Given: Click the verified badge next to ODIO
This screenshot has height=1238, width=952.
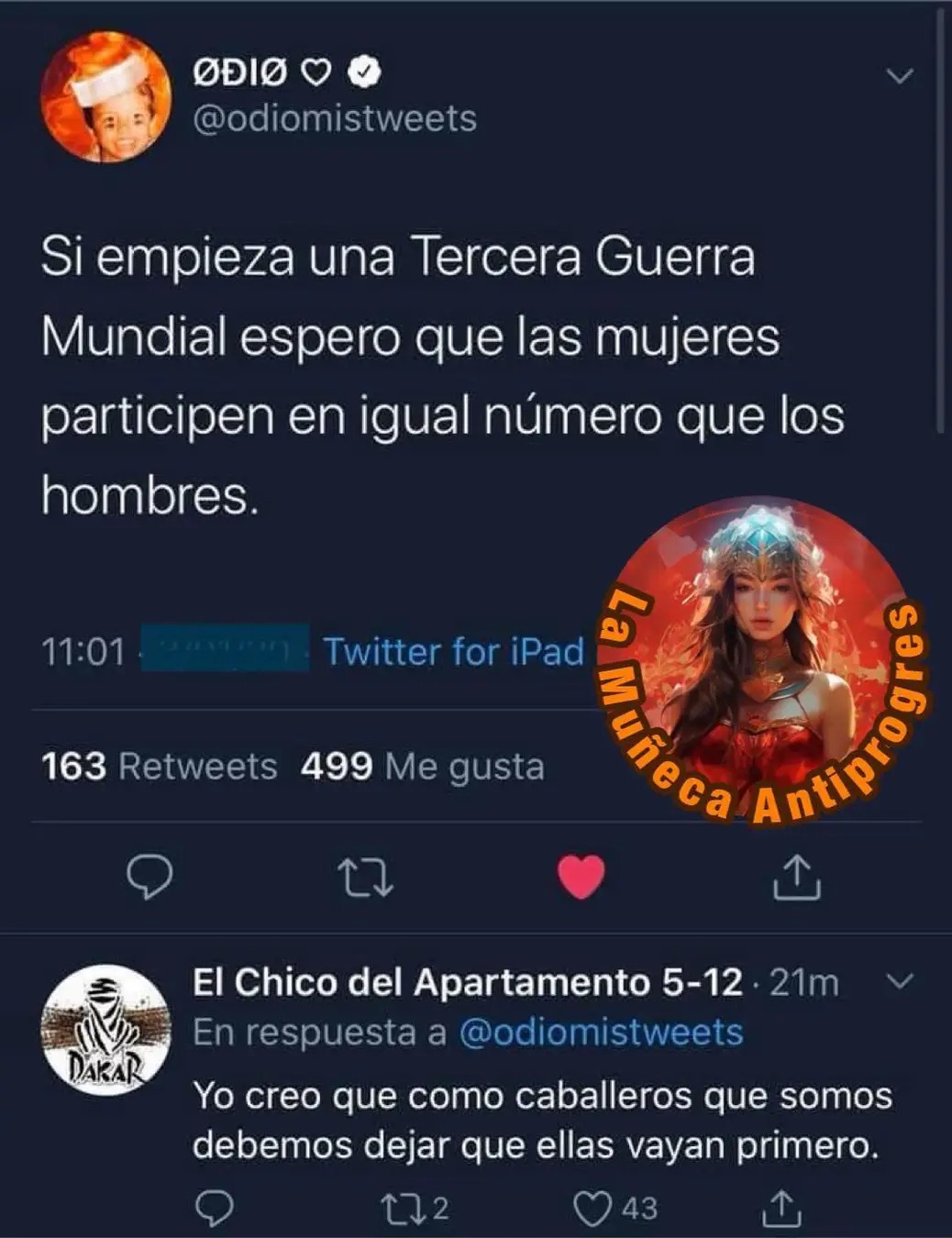Looking at the screenshot, I should [366, 73].
